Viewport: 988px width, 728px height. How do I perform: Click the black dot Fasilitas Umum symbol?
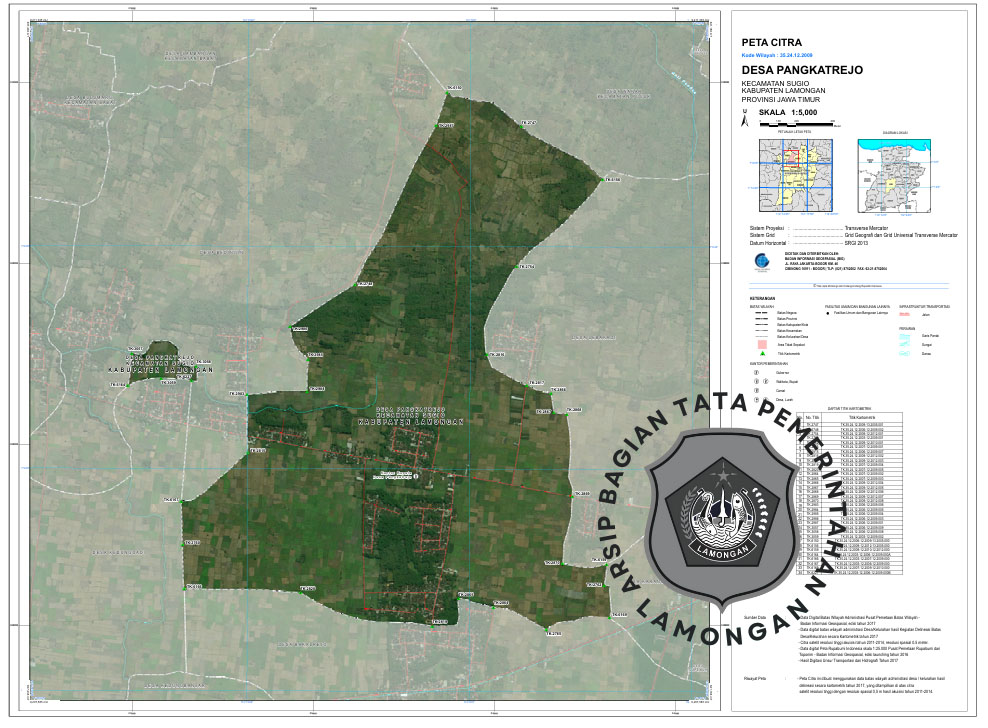(x=829, y=314)
